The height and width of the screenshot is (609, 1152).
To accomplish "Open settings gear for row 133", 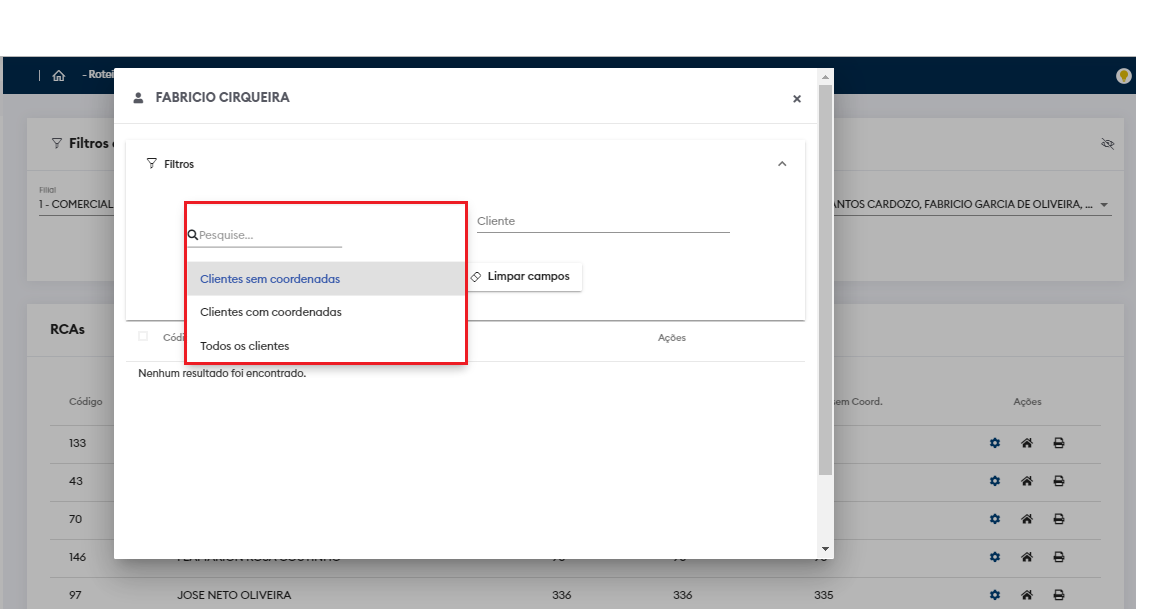I will 995,443.
